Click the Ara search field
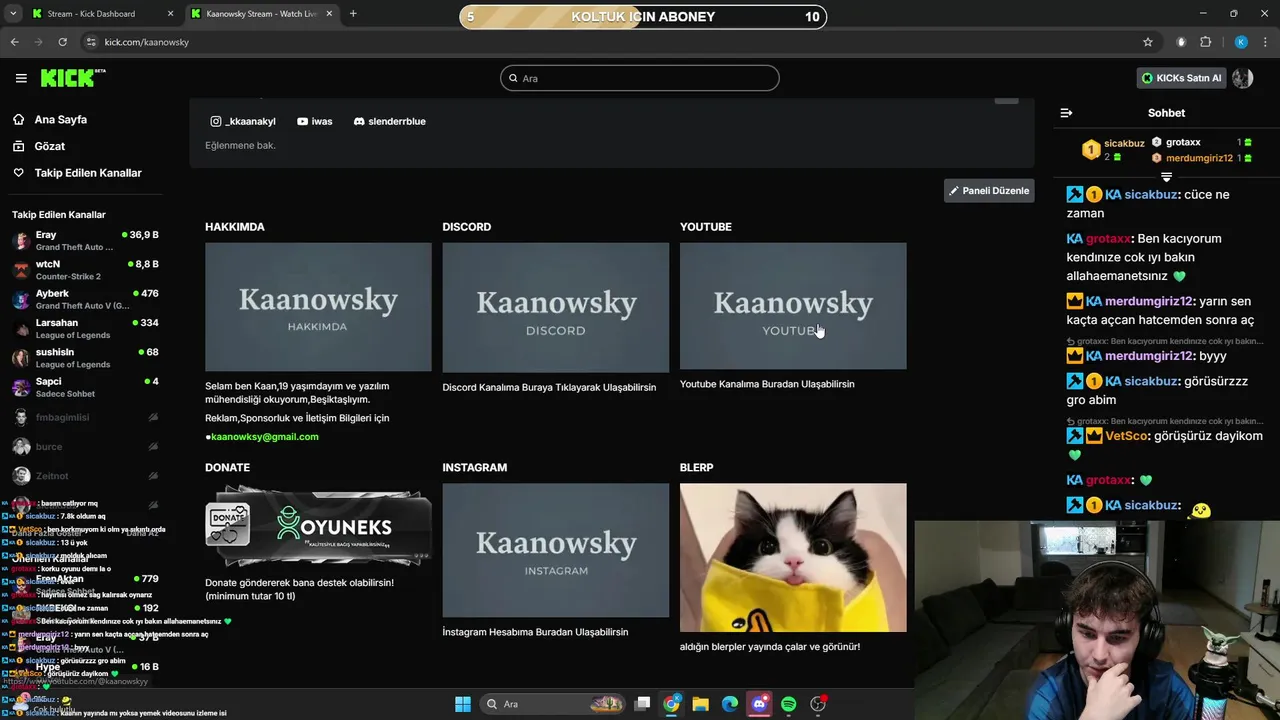This screenshot has width=1280, height=720. pyautogui.click(x=640, y=78)
